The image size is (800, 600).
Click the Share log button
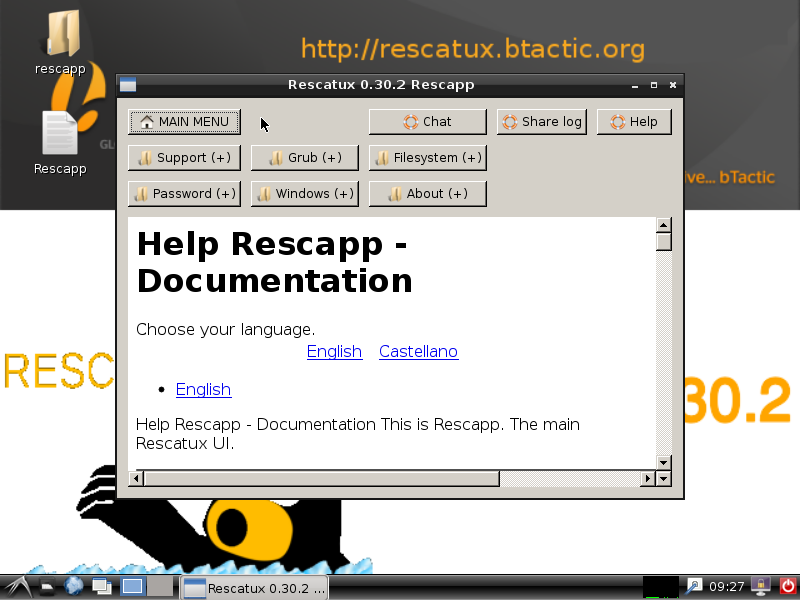point(542,122)
